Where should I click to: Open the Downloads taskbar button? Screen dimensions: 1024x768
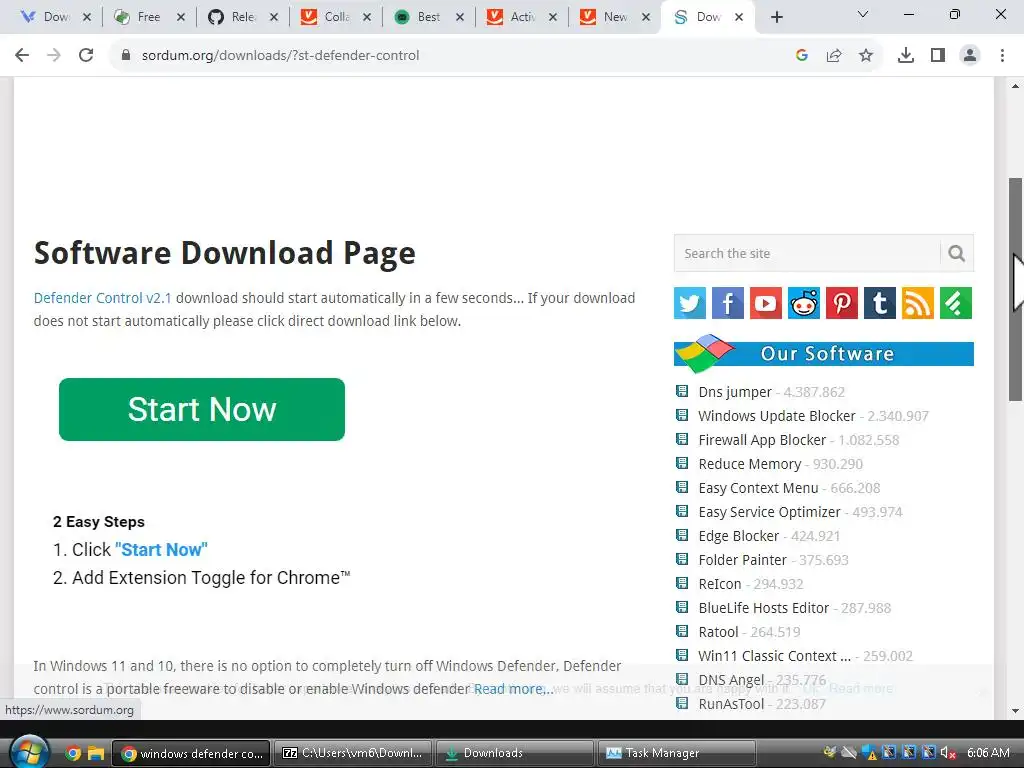click(x=515, y=753)
